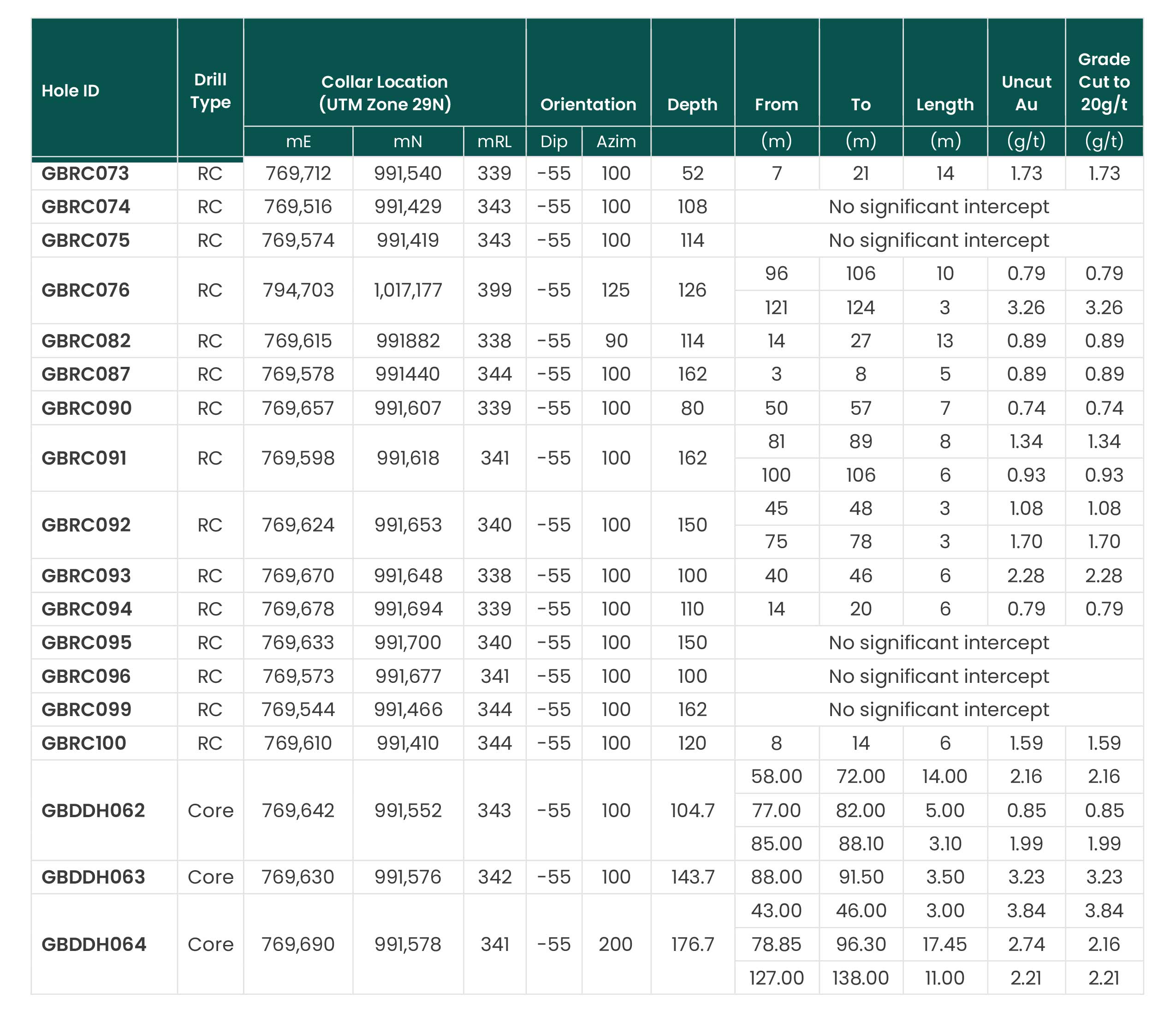Select hole ID GBRC082
1176x1022 pixels.
pyautogui.click(x=86, y=341)
